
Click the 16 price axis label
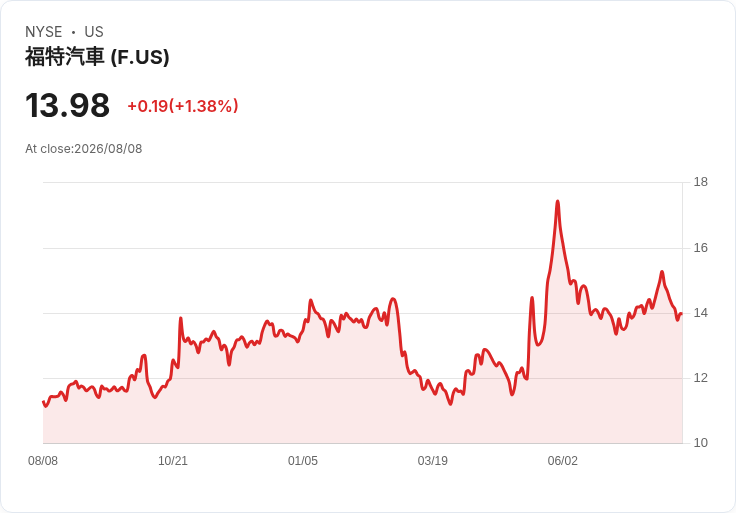pyautogui.click(x=701, y=248)
